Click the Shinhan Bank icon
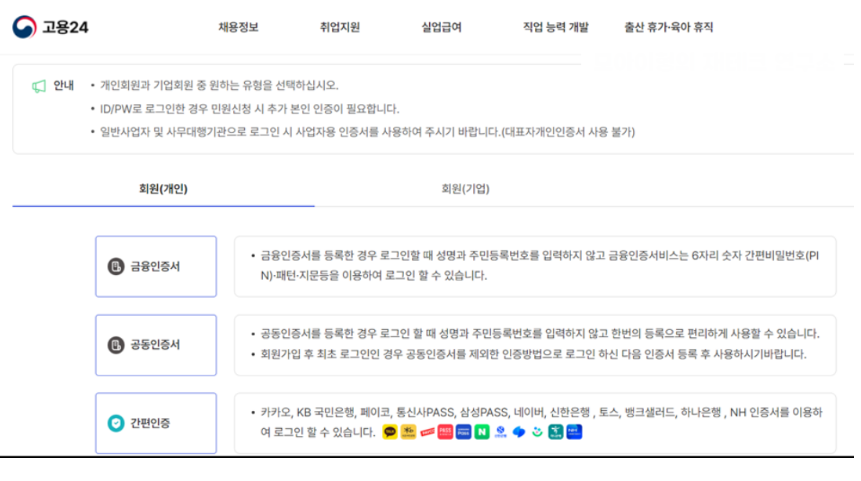 point(500,432)
